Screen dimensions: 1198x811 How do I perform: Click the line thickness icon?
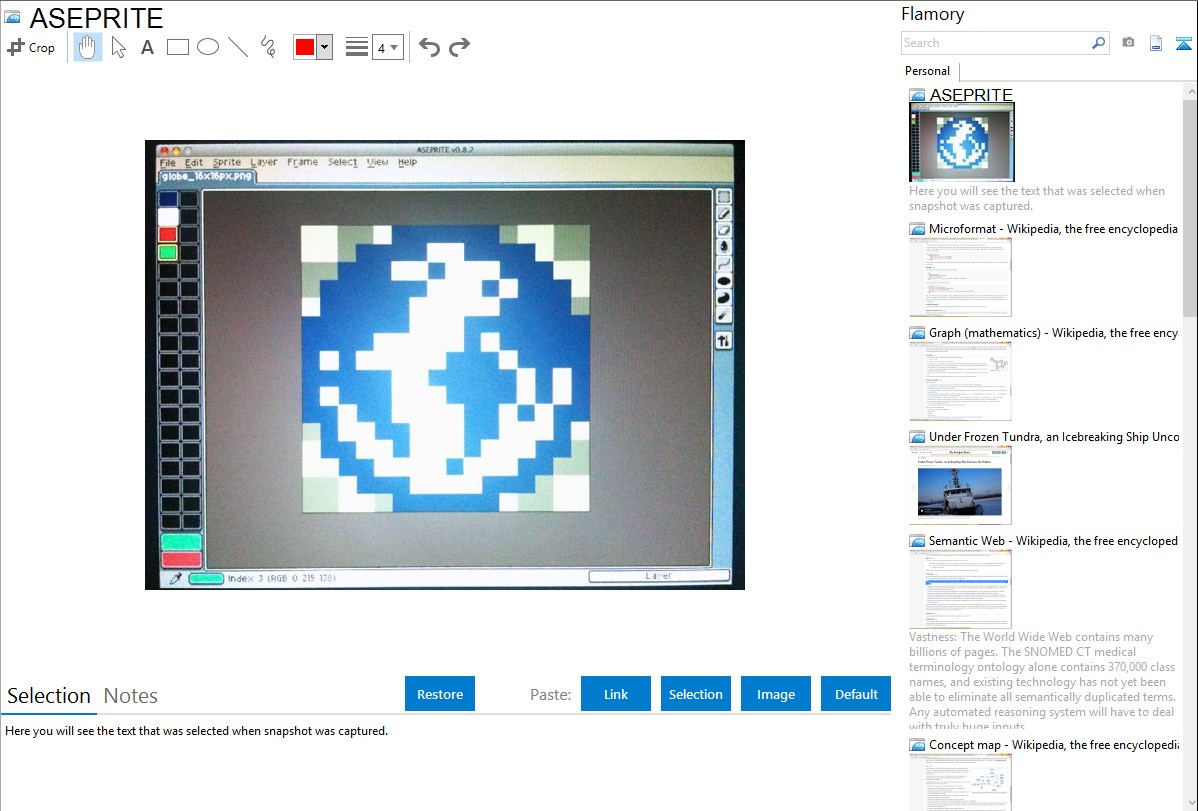pyautogui.click(x=356, y=47)
